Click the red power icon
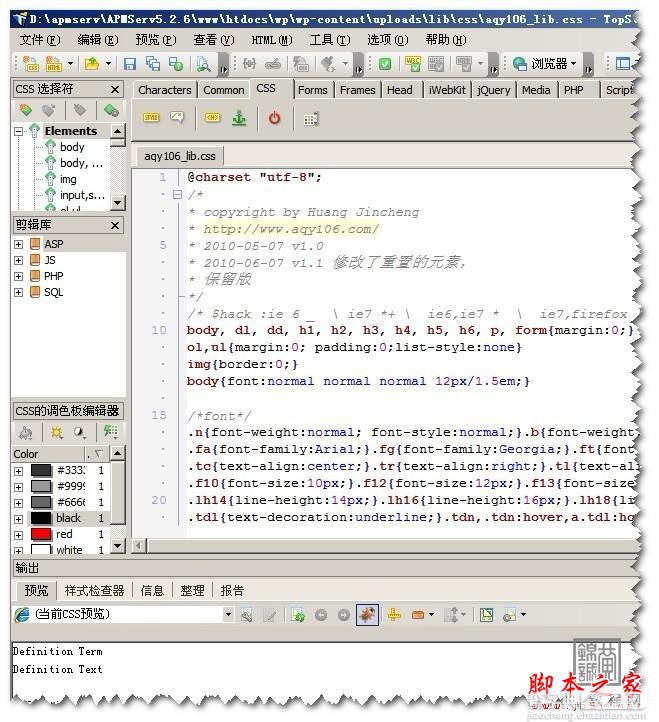The height and width of the screenshot is (722, 659). point(274,118)
